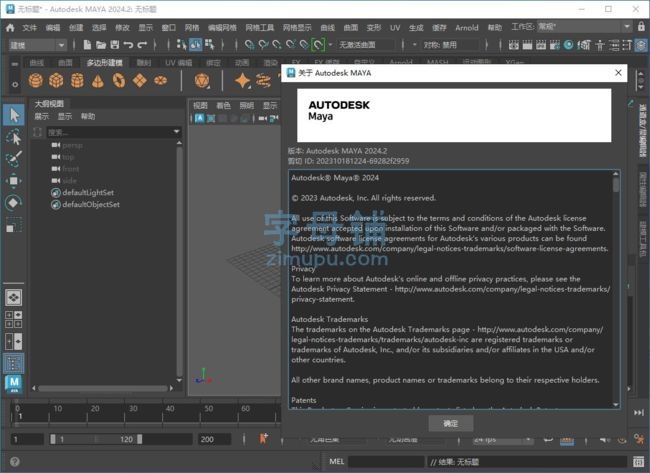Screen dimensions: 650x473
Task: Click the About dialog text vertical scrollbar
Action: [x=616, y=289]
